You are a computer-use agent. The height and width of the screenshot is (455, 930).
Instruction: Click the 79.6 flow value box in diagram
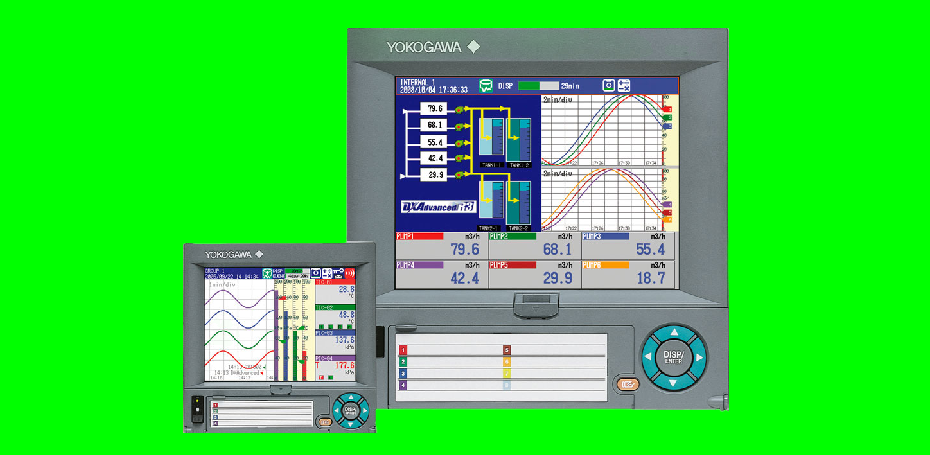point(434,108)
